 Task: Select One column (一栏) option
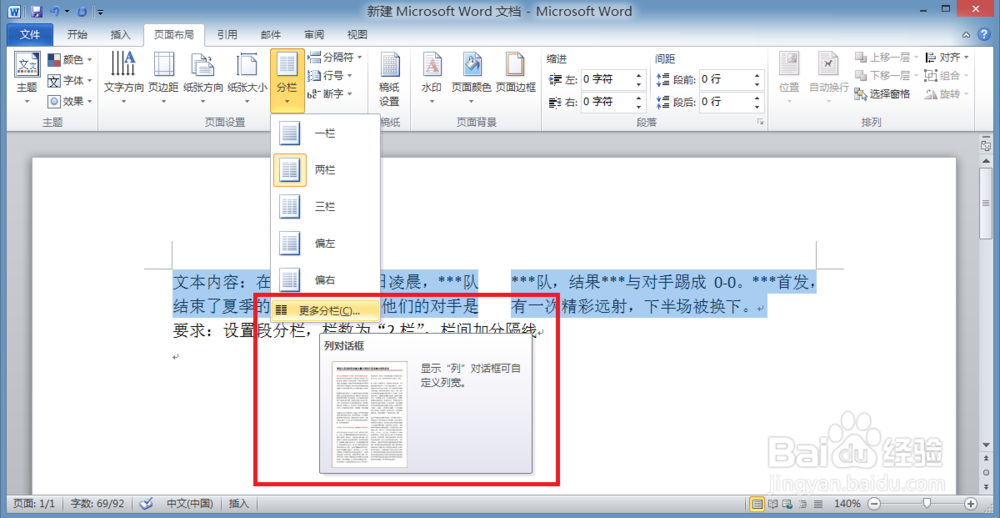point(325,134)
